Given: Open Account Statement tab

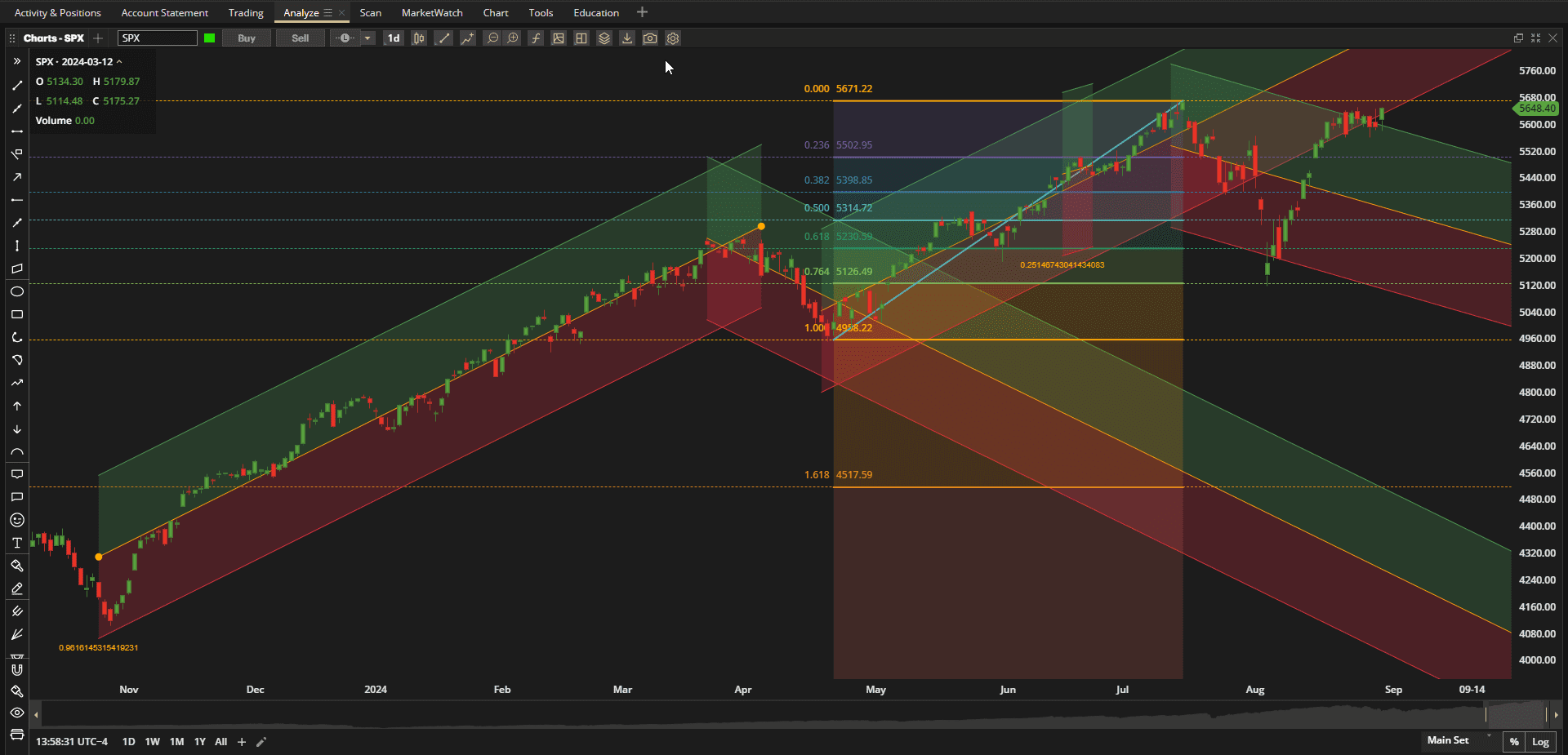Looking at the screenshot, I should point(164,13).
